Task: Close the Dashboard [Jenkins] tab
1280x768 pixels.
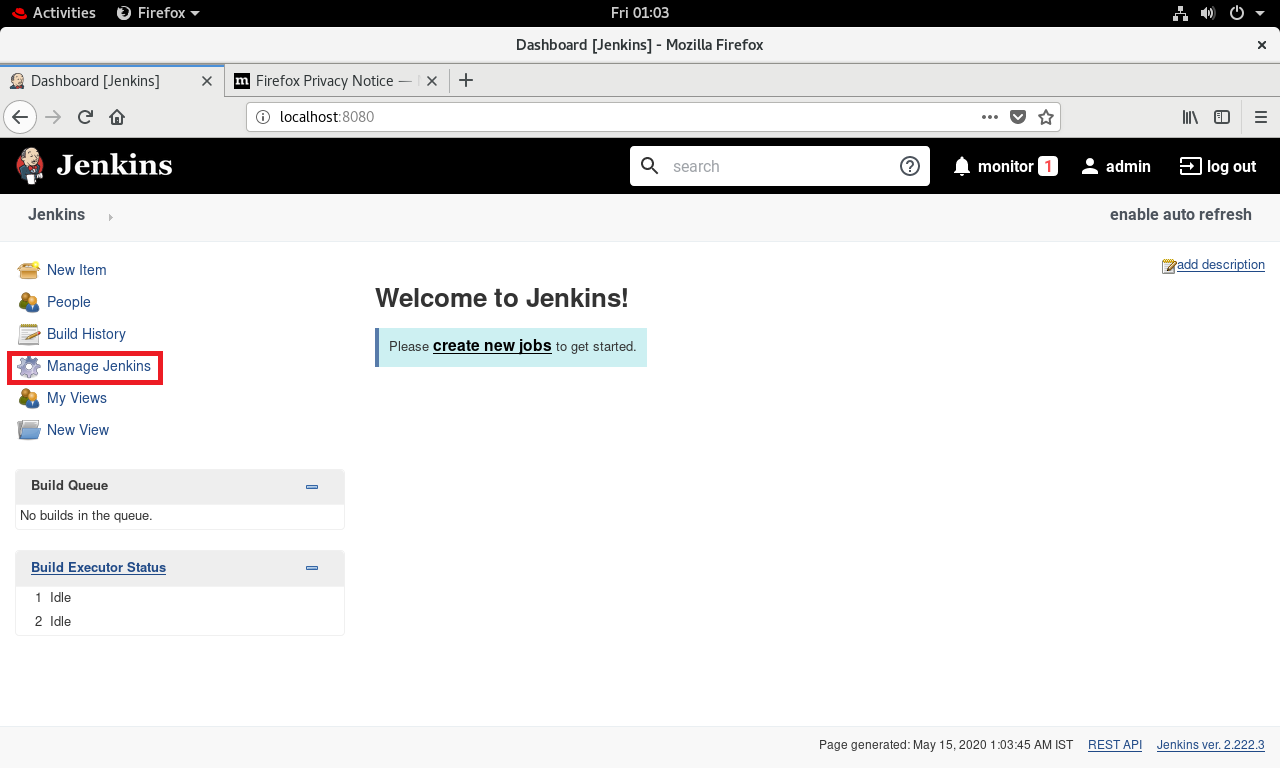Action: click(x=207, y=81)
